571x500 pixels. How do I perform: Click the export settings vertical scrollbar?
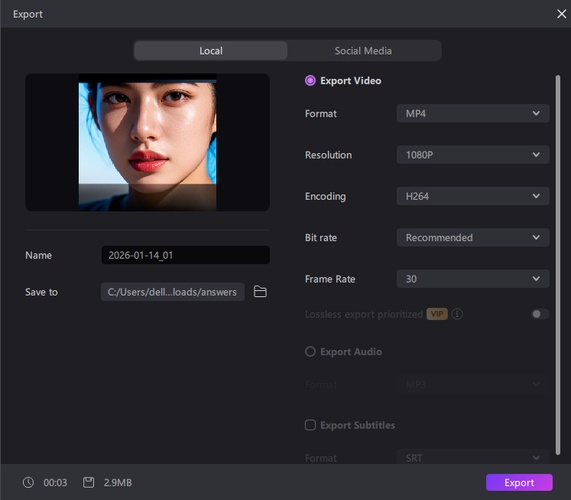tap(558, 265)
